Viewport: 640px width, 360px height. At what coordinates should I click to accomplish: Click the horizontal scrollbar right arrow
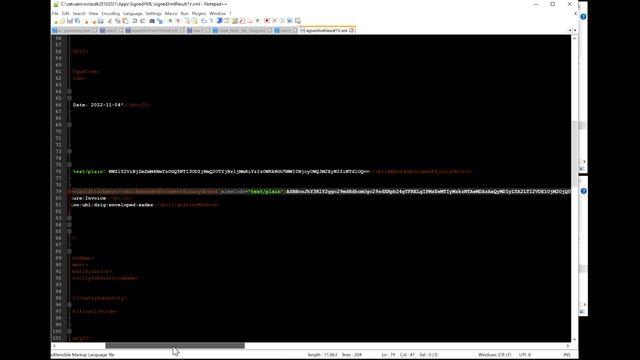coord(568,346)
